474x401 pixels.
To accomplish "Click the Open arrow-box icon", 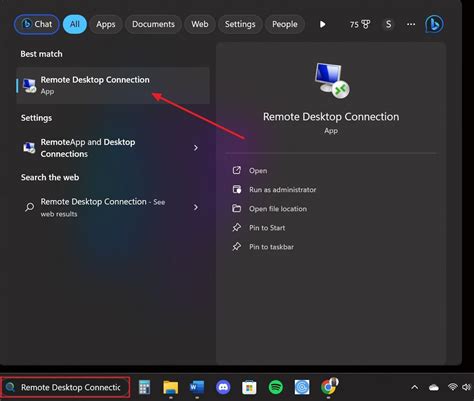I will 237,170.
